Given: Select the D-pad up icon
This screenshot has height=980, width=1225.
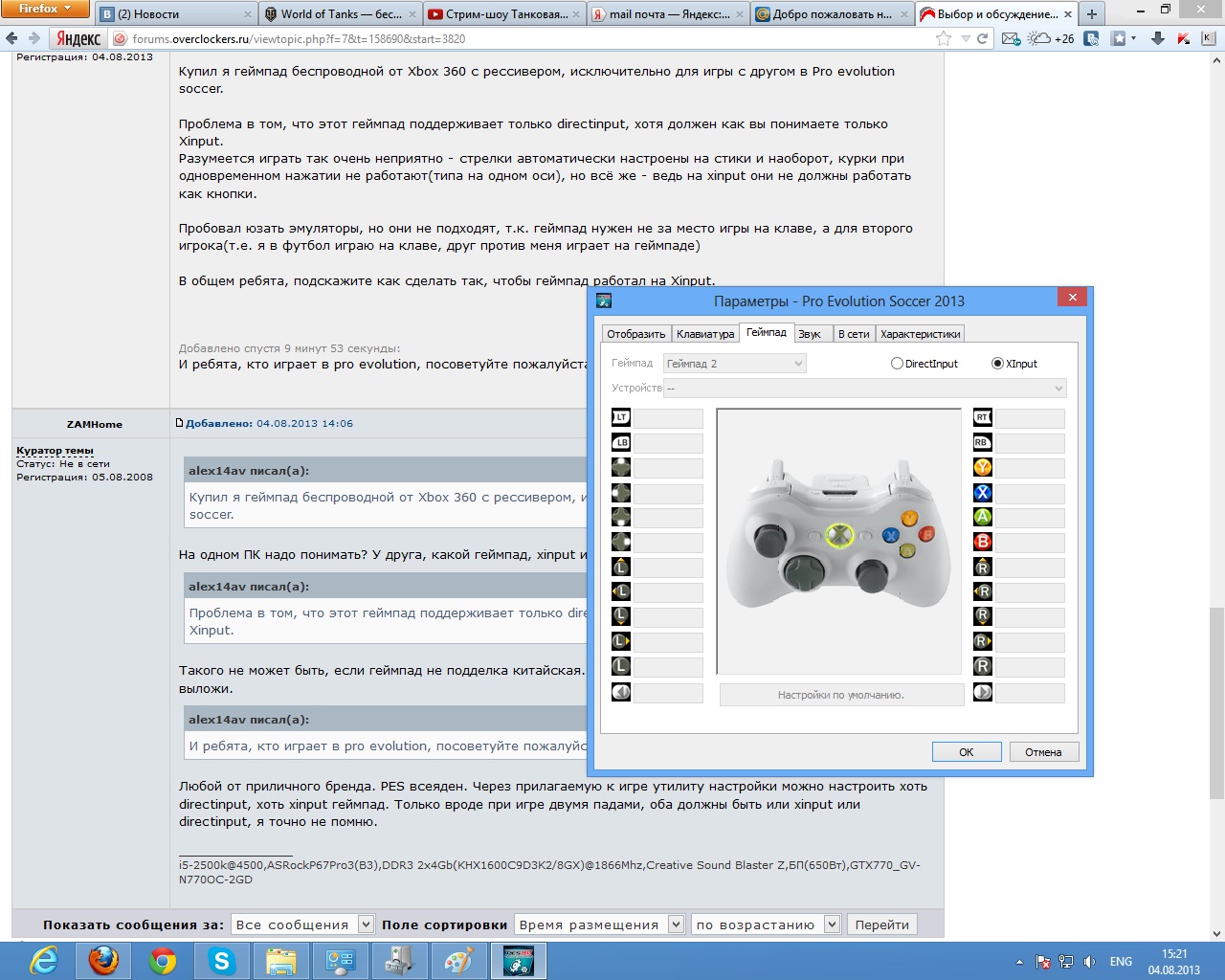Looking at the screenshot, I should coord(621,467).
